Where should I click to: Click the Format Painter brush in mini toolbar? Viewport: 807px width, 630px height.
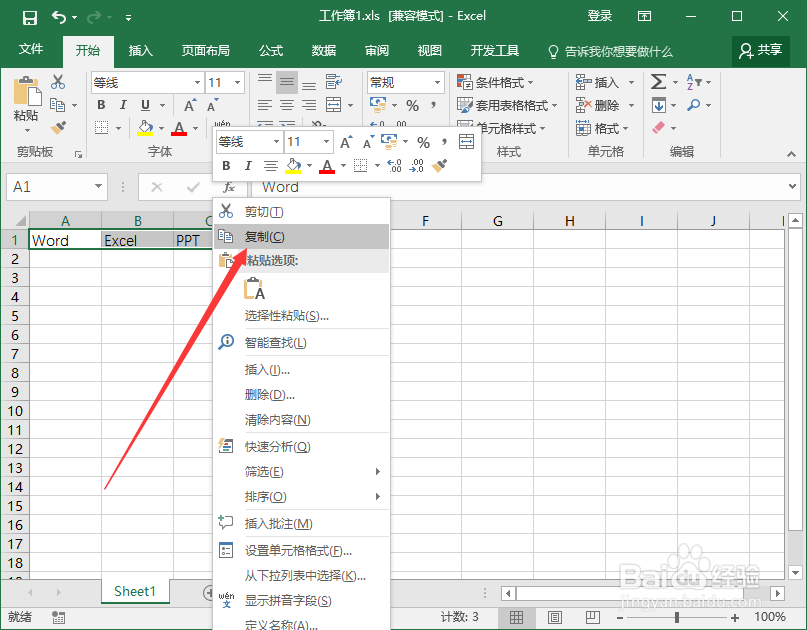[x=439, y=166]
